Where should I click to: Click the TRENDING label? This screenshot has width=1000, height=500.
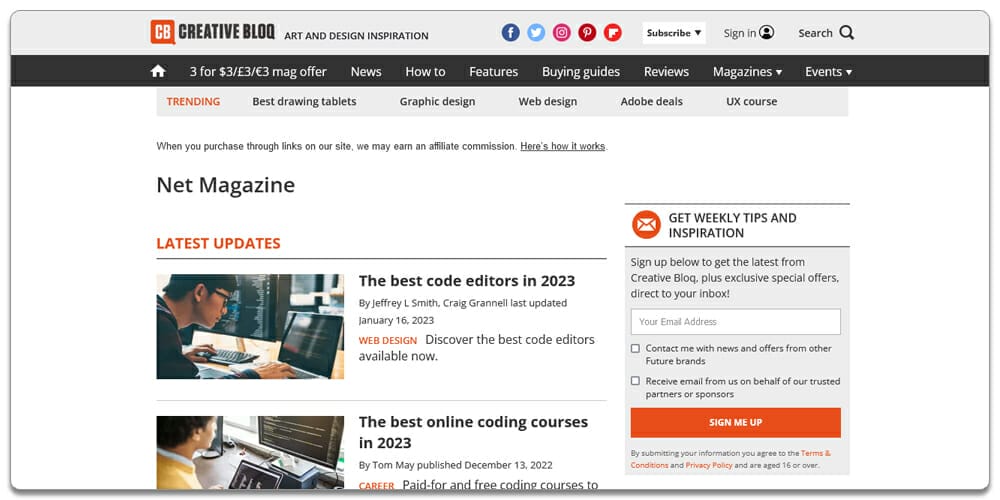coord(193,101)
